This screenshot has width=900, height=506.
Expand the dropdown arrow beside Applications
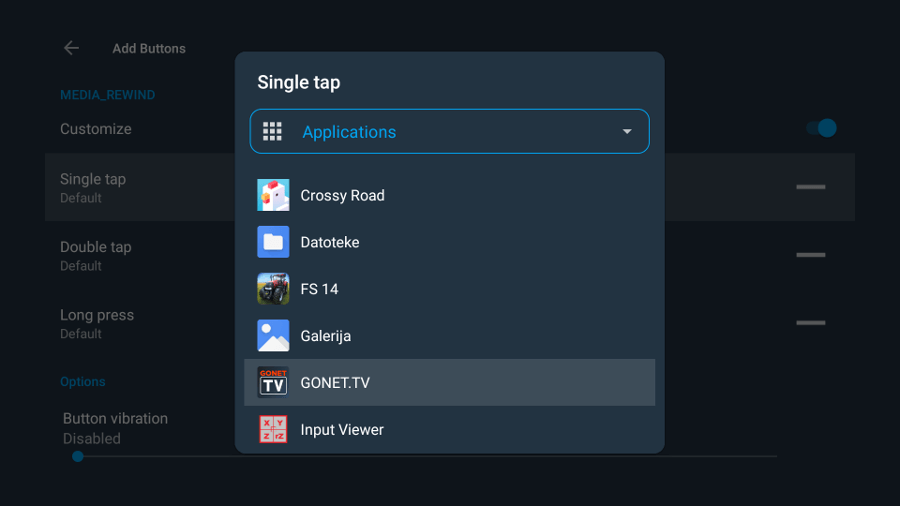click(627, 131)
